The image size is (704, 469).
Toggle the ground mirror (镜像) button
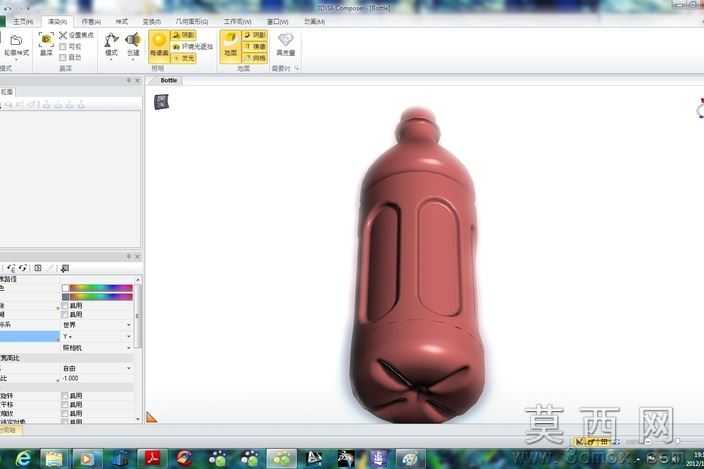click(255, 46)
